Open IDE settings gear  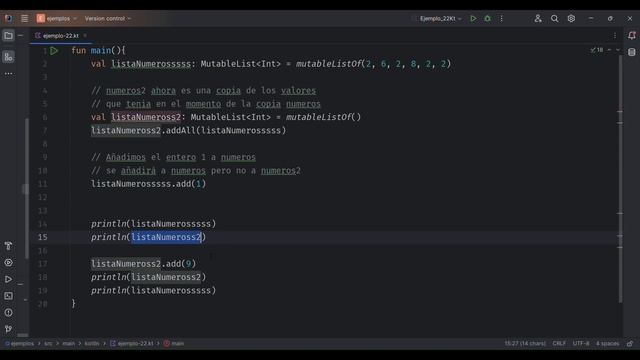[x=571, y=18]
